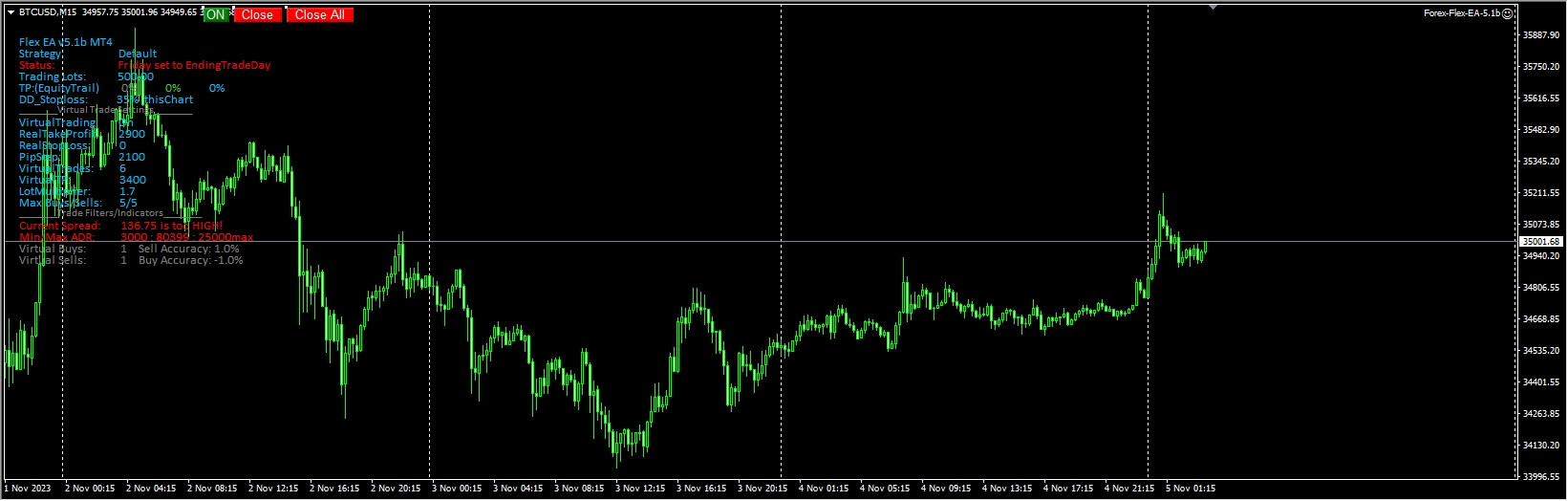Click the red Close All button

pos(320,14)
